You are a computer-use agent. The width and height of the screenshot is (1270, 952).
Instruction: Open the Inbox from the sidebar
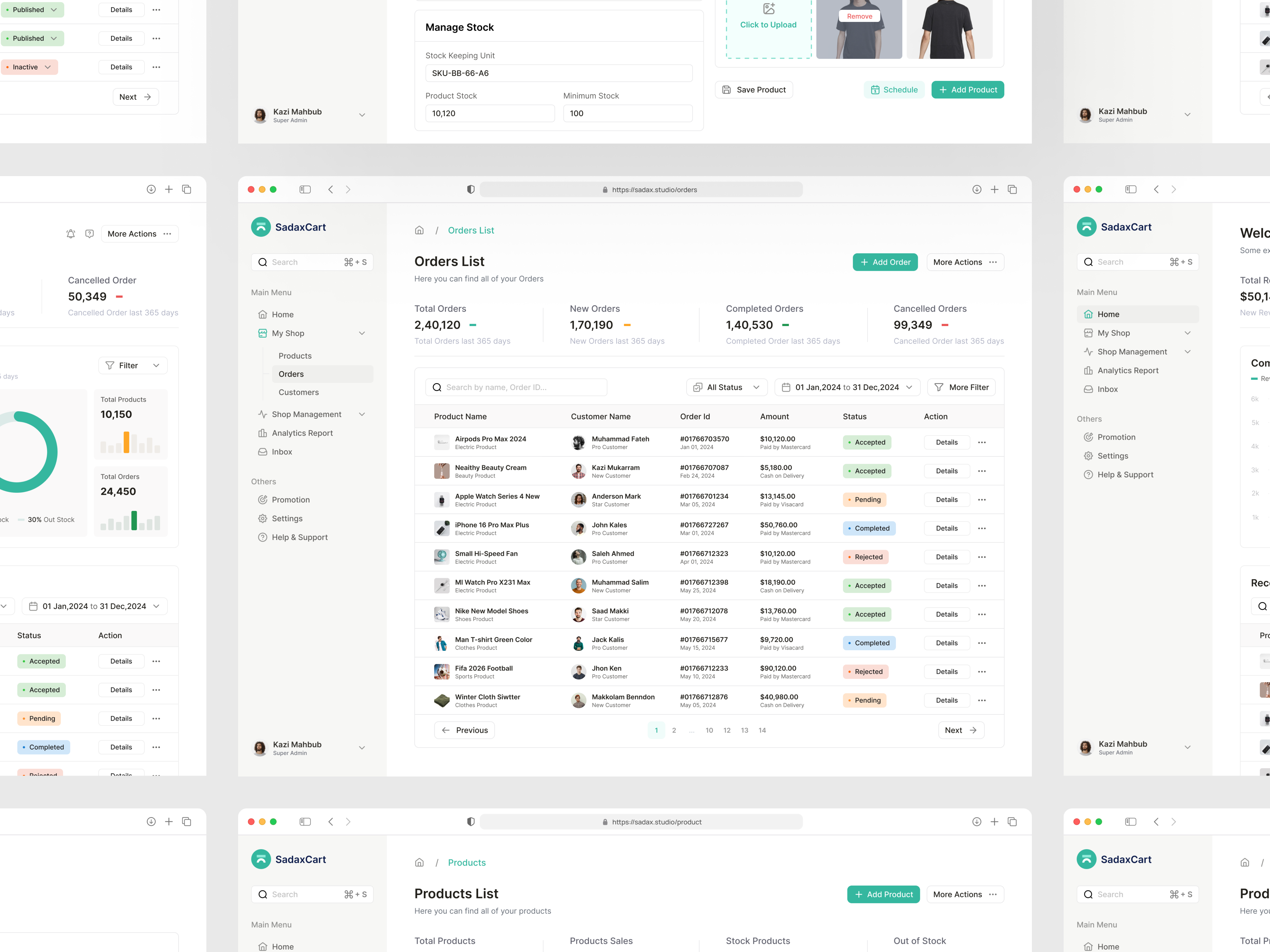(282, 452)
